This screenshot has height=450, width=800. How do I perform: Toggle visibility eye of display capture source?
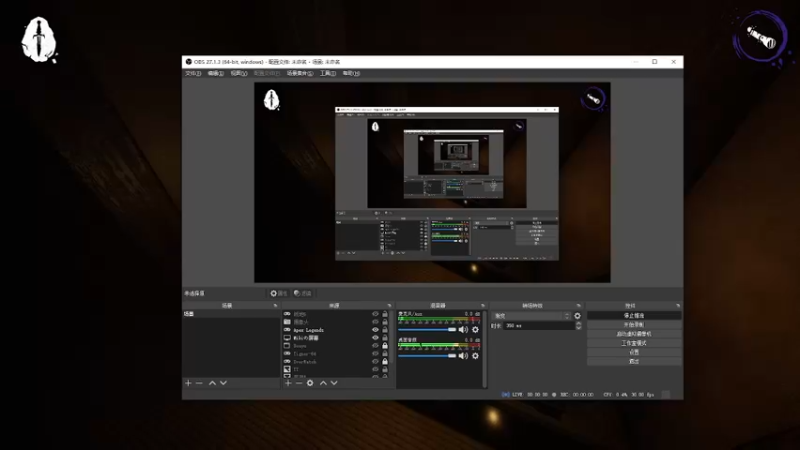(376, 338)
